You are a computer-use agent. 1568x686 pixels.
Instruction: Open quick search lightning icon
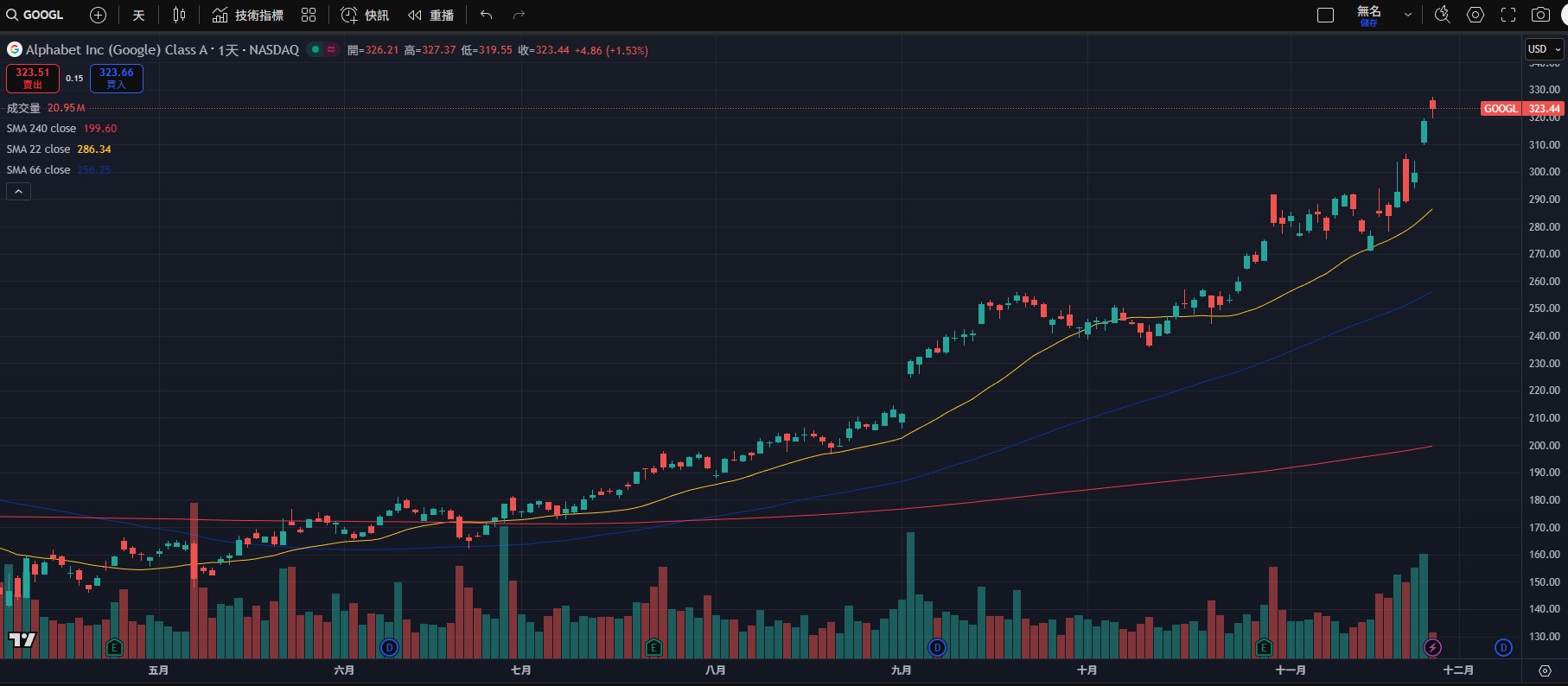(1442, 15)
